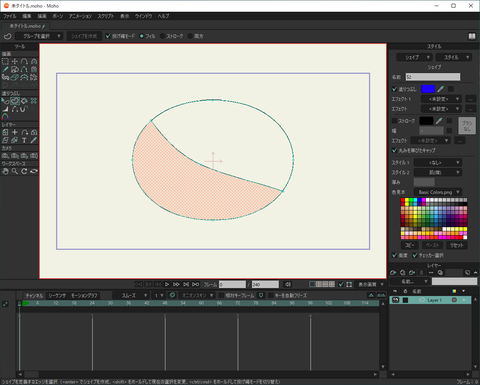
Task: Select the Paint Bucket fill tool
Action: [24, 101]
